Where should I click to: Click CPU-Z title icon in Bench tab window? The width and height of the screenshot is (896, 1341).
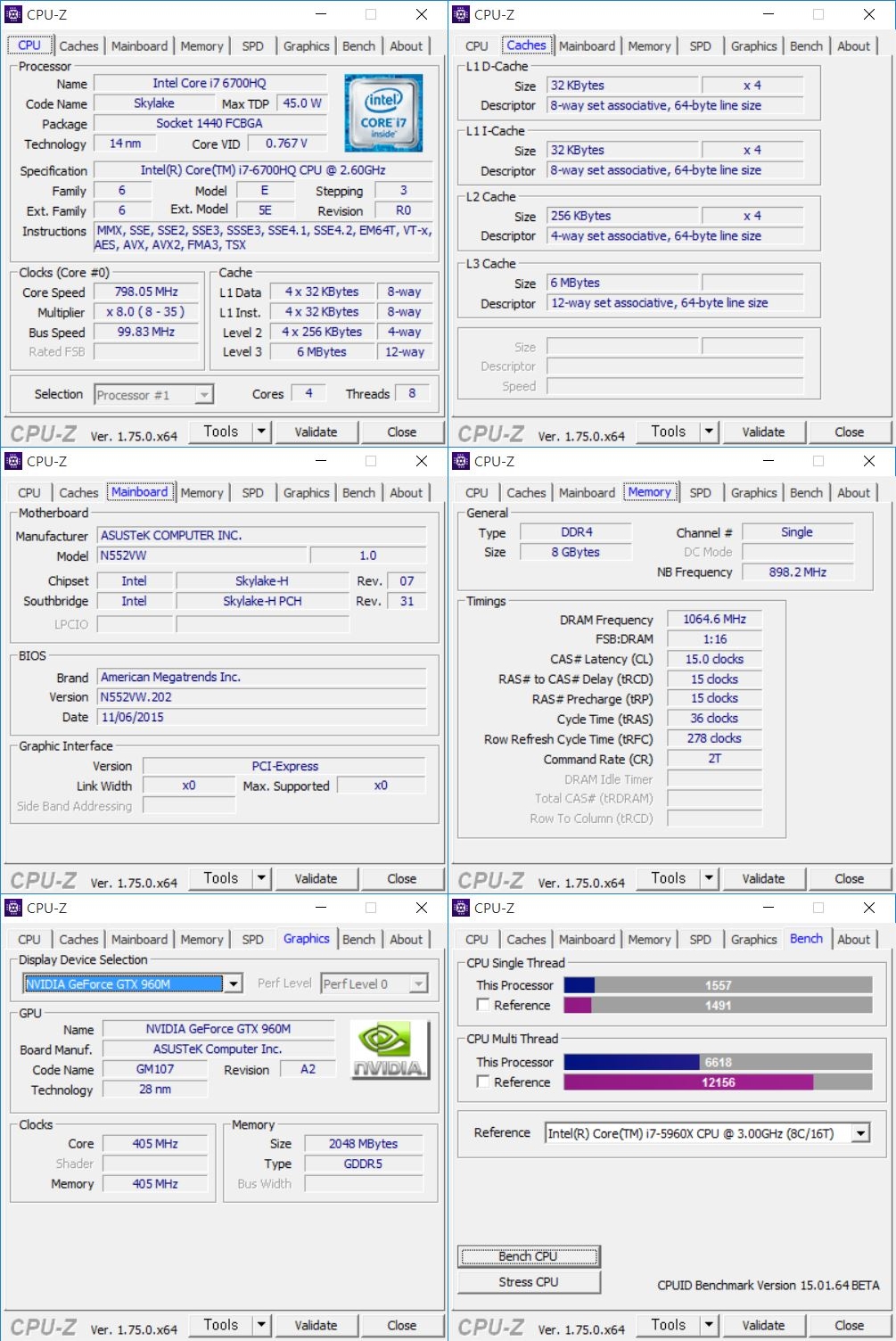pyautogui.click(x=461, y=908)
